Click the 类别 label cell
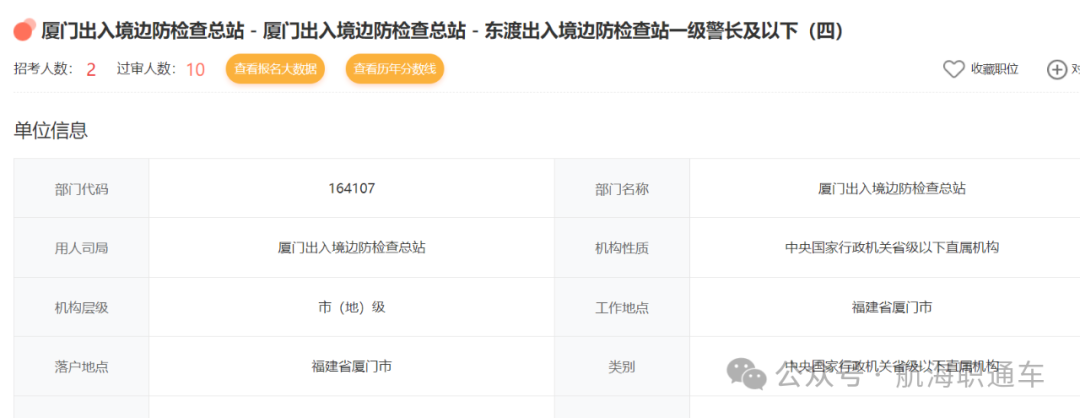This screenshot has width=1080, height=418. 622,366
